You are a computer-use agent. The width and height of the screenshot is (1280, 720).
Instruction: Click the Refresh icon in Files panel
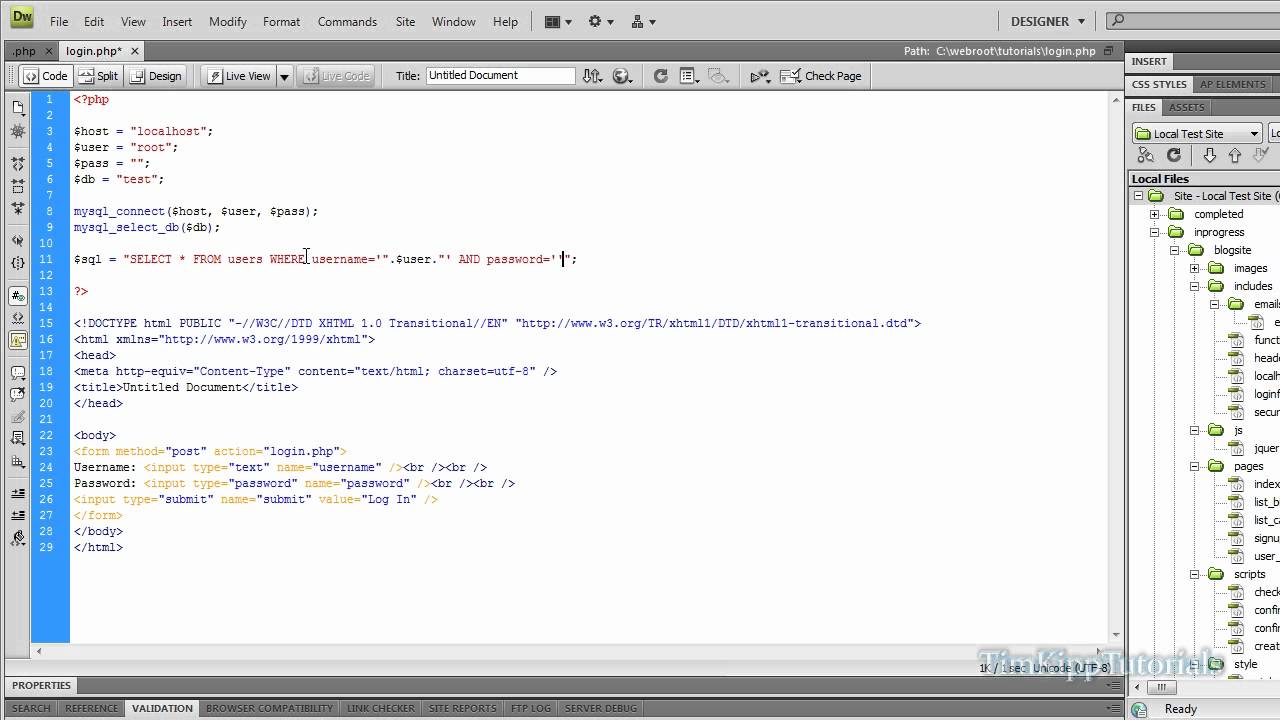(x=1174, y=155)
